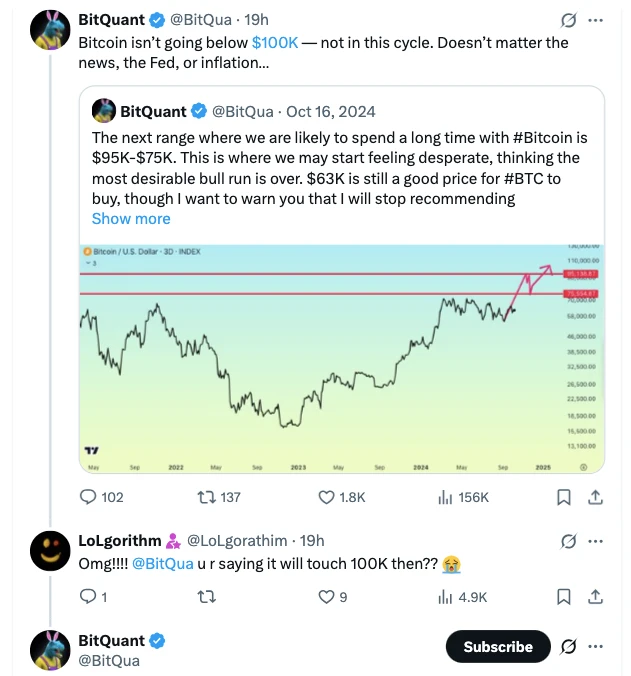Like LoLgorithm's reply
Image resolution: width=631 pixels, height=676 pixels.
(325, 597)
